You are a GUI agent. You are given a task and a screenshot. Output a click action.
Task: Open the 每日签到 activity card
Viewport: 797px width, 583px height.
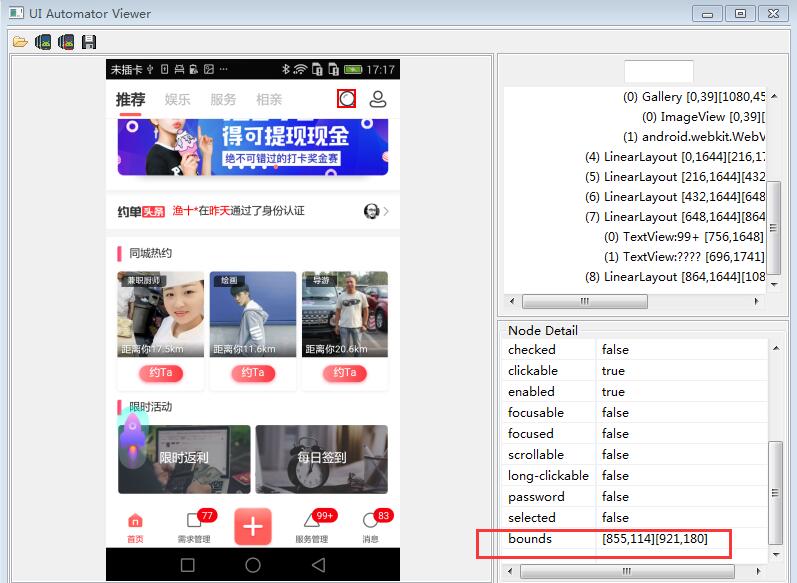(x=321, y=459)
